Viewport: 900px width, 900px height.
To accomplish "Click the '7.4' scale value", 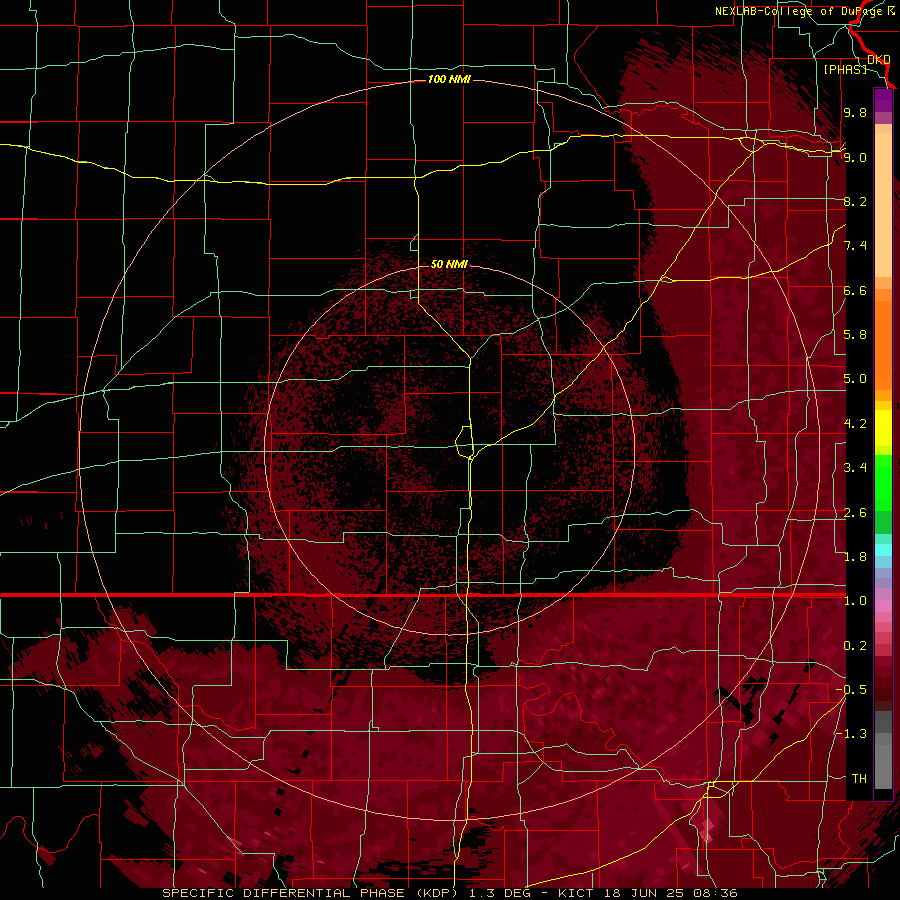I will pyautogui.click(x=855, y=246).
